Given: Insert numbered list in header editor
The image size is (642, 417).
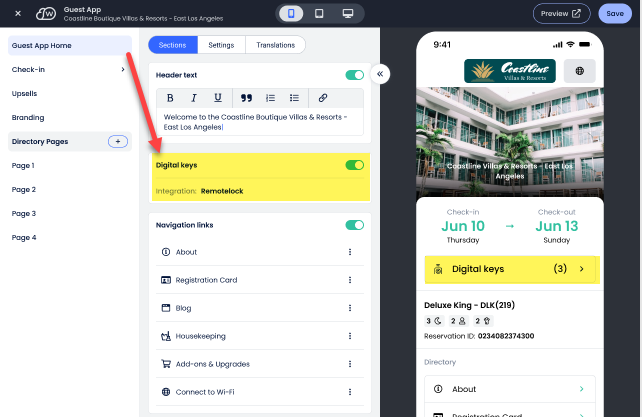Looking at the screenshot, I should point(270,98).
